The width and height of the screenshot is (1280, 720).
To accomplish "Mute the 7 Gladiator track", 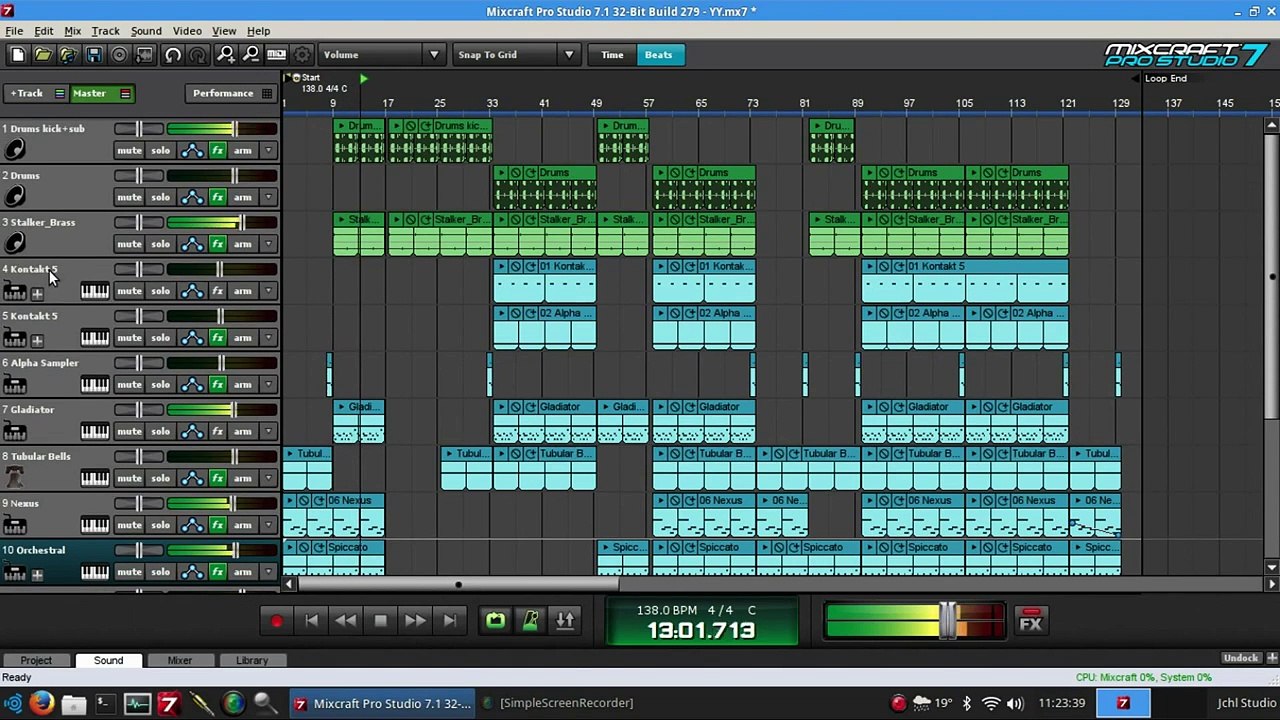I will [129, 431].
